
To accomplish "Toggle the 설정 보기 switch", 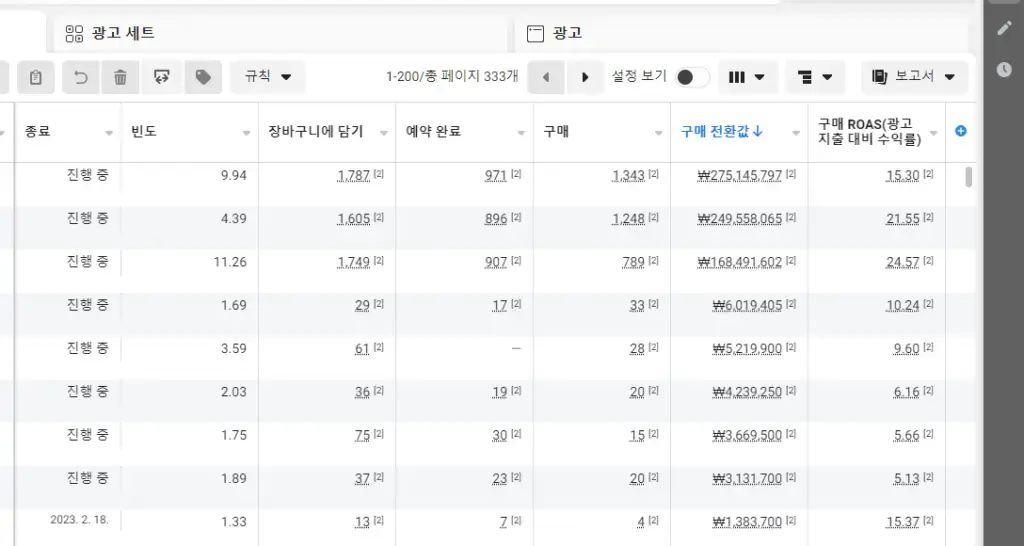I will [x=692, y=77].
